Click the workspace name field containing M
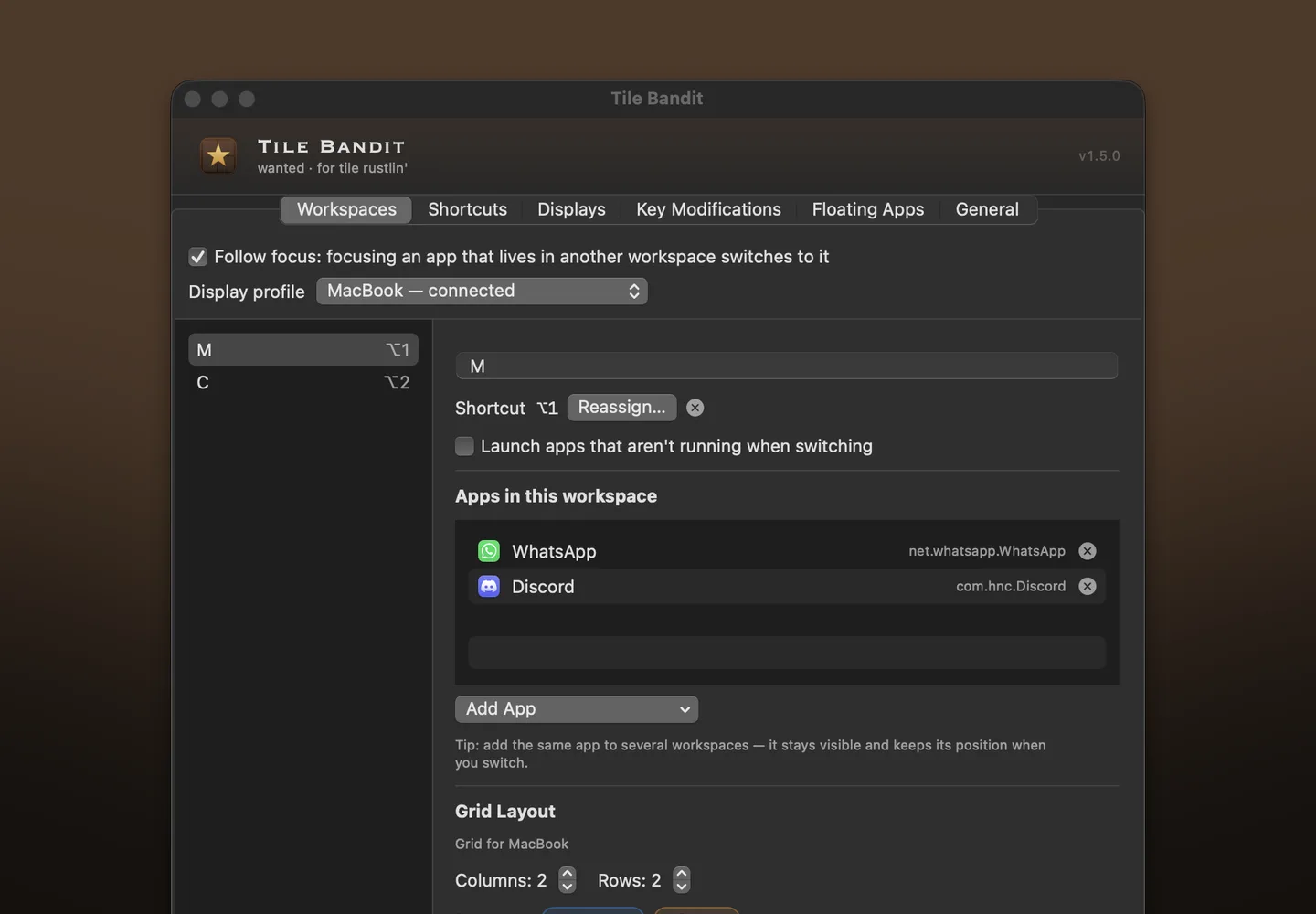The height and width of the screenshot is (914, 1316). point(786,366)
